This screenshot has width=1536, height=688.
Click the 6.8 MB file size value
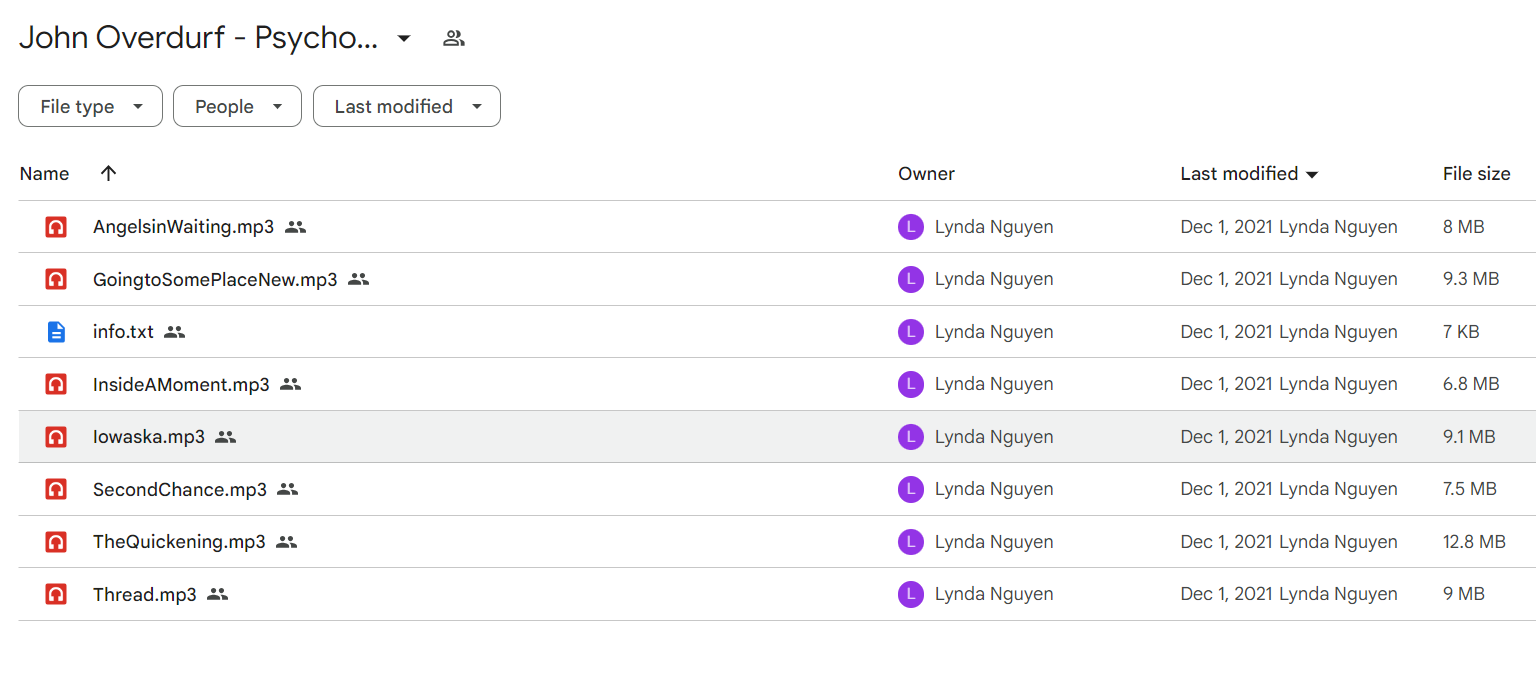(1471, 384)
